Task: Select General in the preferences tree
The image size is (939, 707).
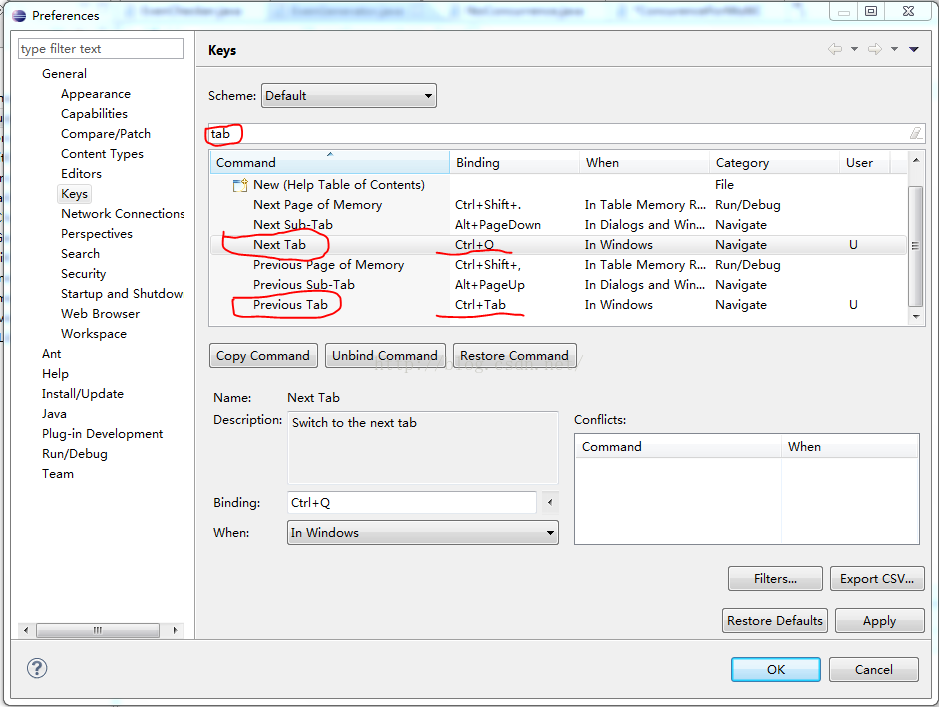Action: click(64, 74)
